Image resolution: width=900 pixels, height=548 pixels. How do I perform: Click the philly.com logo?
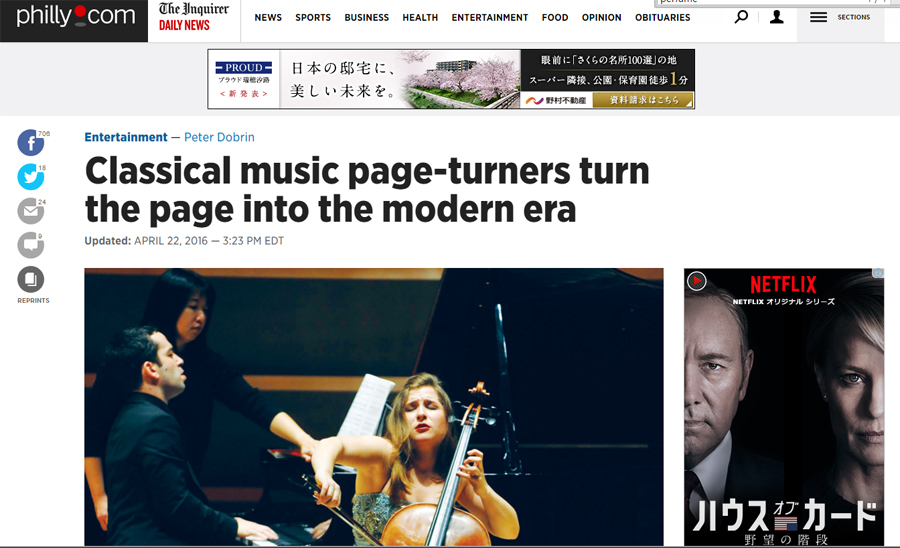pyautogui.click(x=75, y=16)
